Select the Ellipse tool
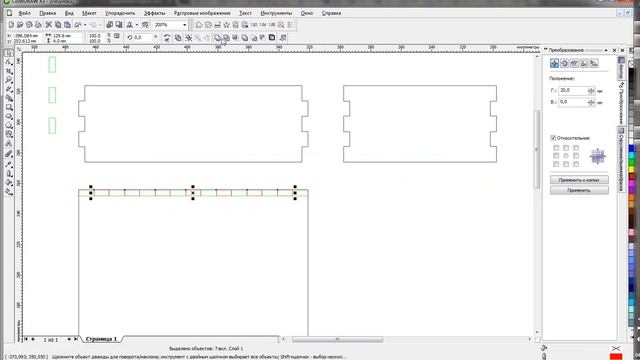The image size is (640, 360). point(9,116)
